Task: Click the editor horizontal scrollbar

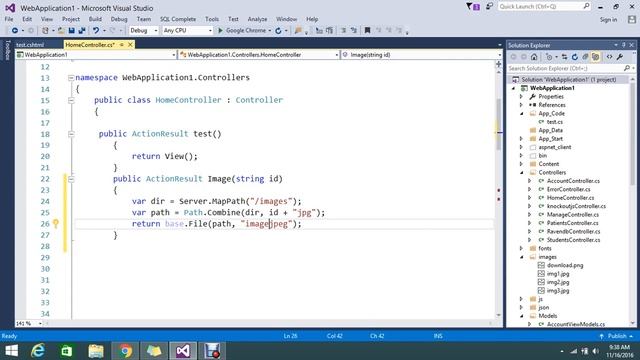Action: click(x=269, y=323)
